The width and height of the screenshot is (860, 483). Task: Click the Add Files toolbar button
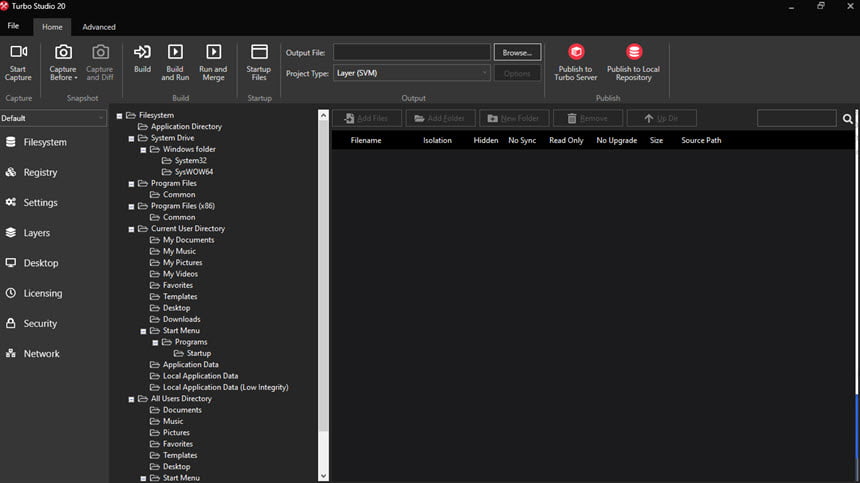click(x=366, y=118)
